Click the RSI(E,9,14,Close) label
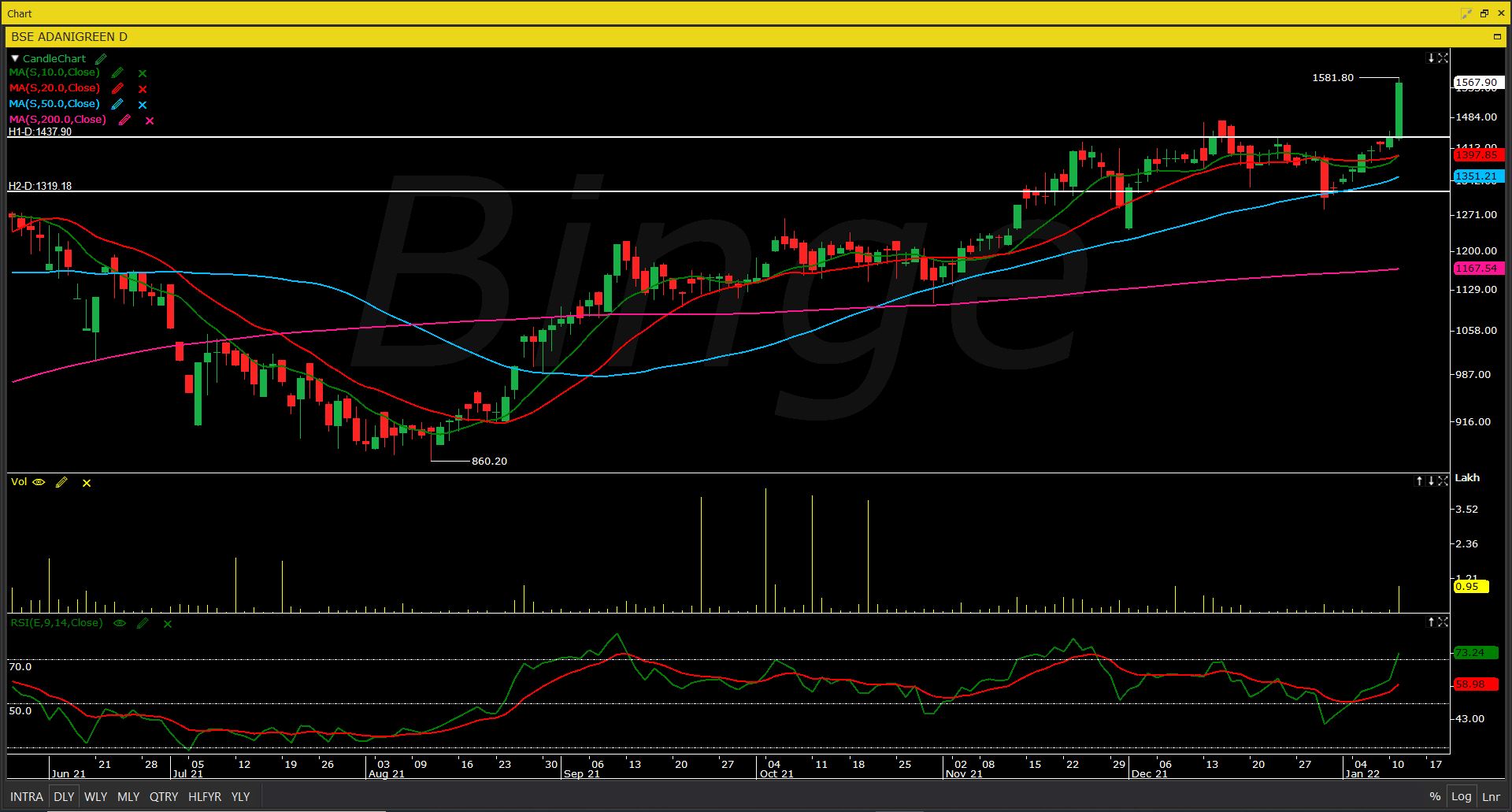Image resolution: width=1512 pixels, height=812 pixels. tap(57, 623)
